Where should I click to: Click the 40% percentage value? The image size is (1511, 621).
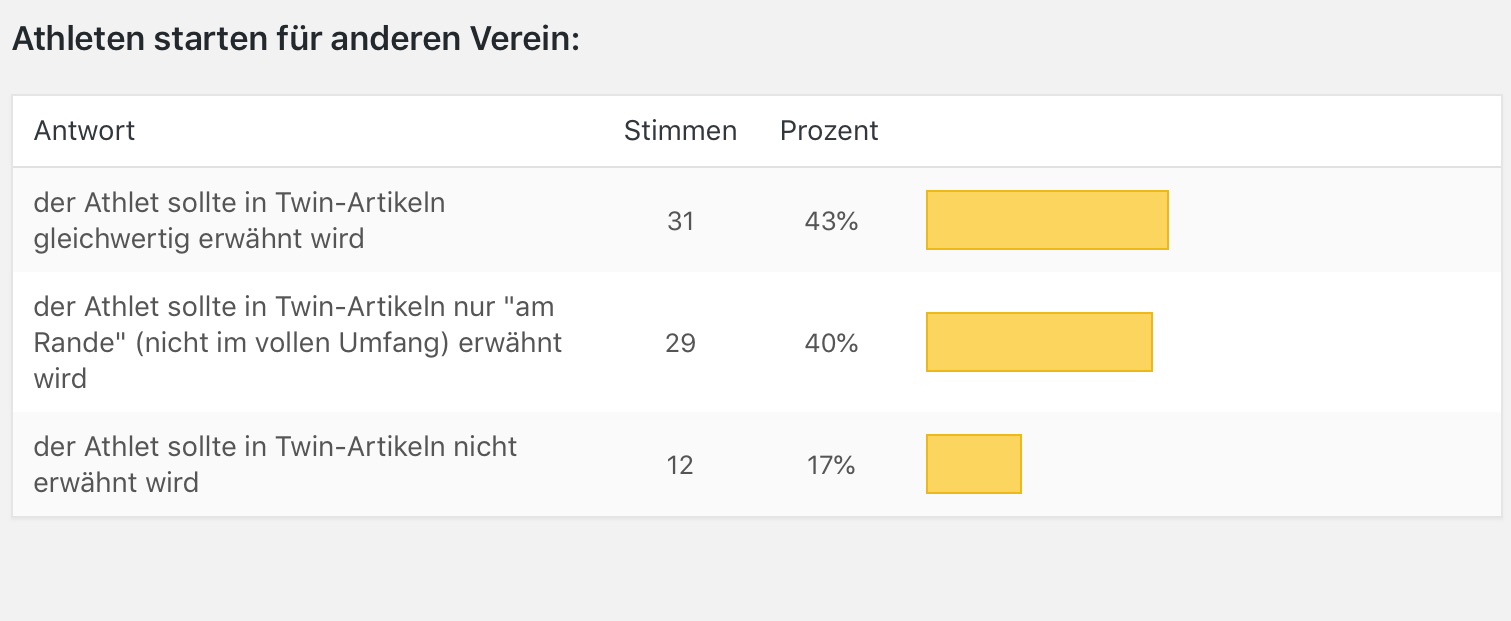click(831, 343)
